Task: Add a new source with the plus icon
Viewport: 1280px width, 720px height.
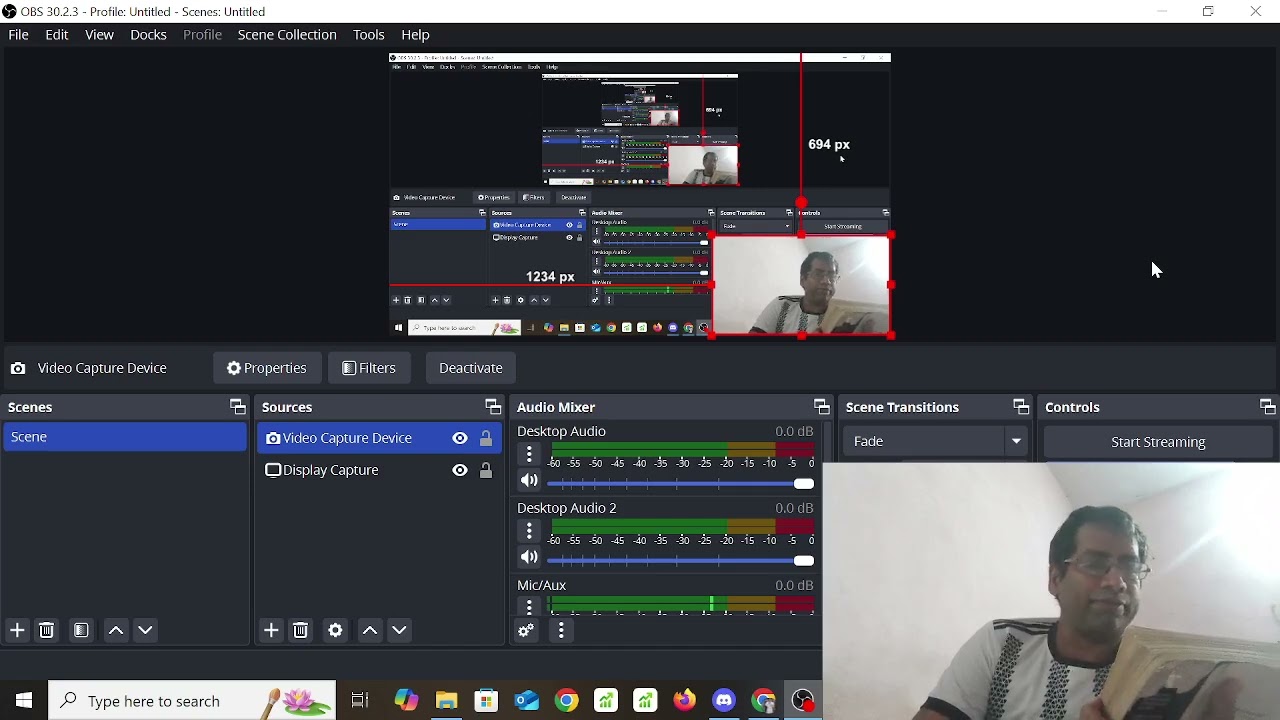Action: coord(271,630)
